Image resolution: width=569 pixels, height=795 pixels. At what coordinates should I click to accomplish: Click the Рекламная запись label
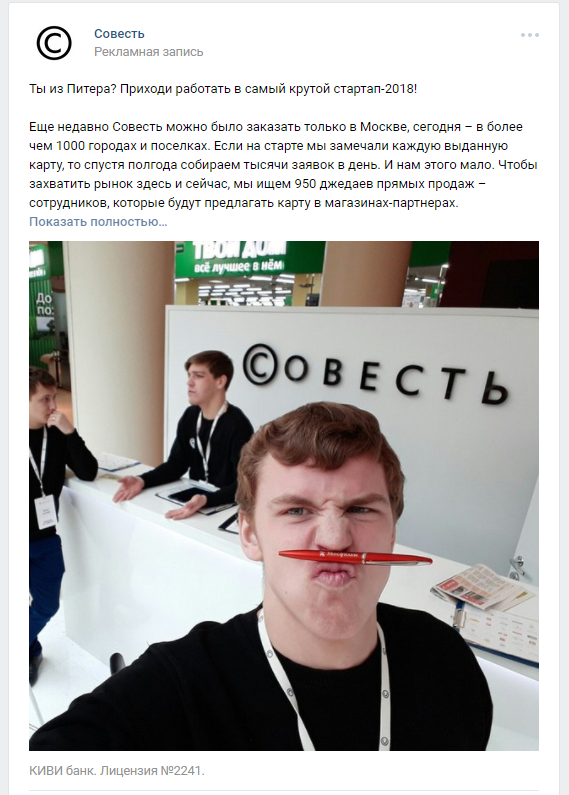149,52
